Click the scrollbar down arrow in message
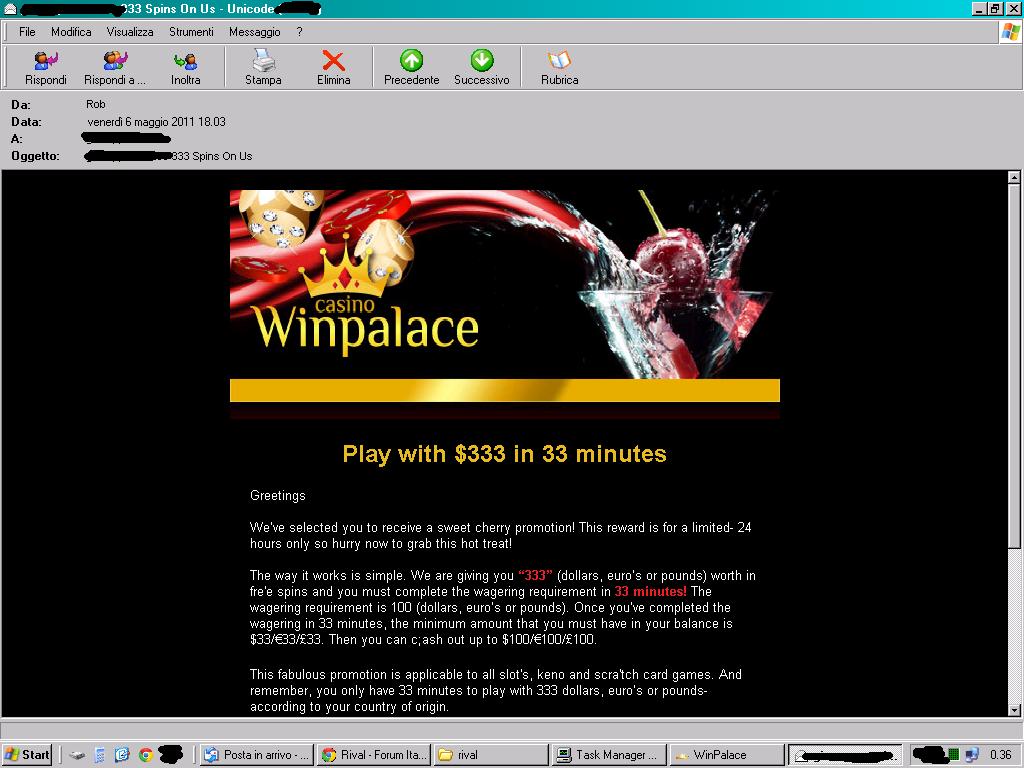Viewport: 1024px width, 768px height. 1014,709
